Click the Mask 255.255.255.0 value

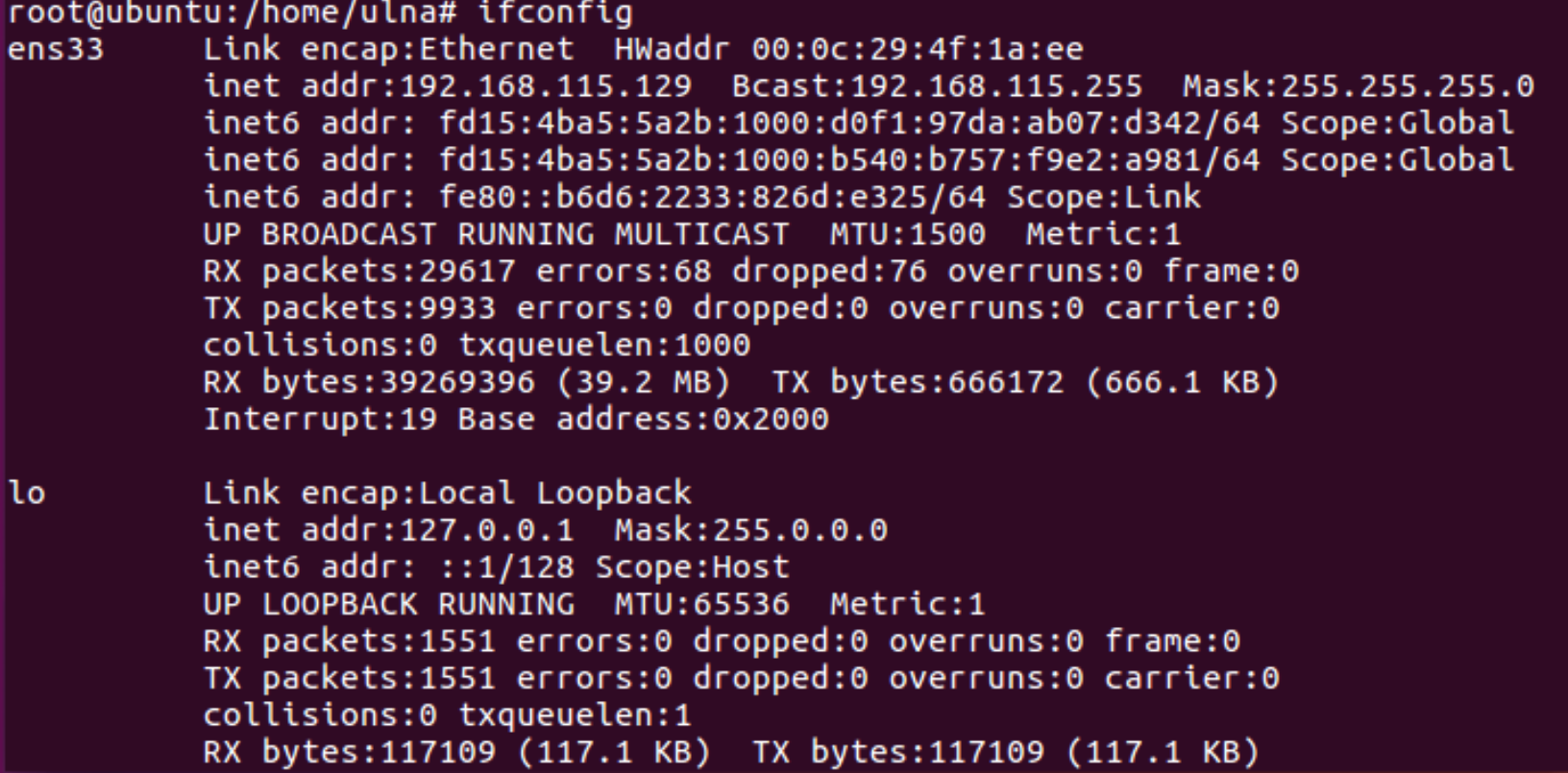[x=1359, y=86]
